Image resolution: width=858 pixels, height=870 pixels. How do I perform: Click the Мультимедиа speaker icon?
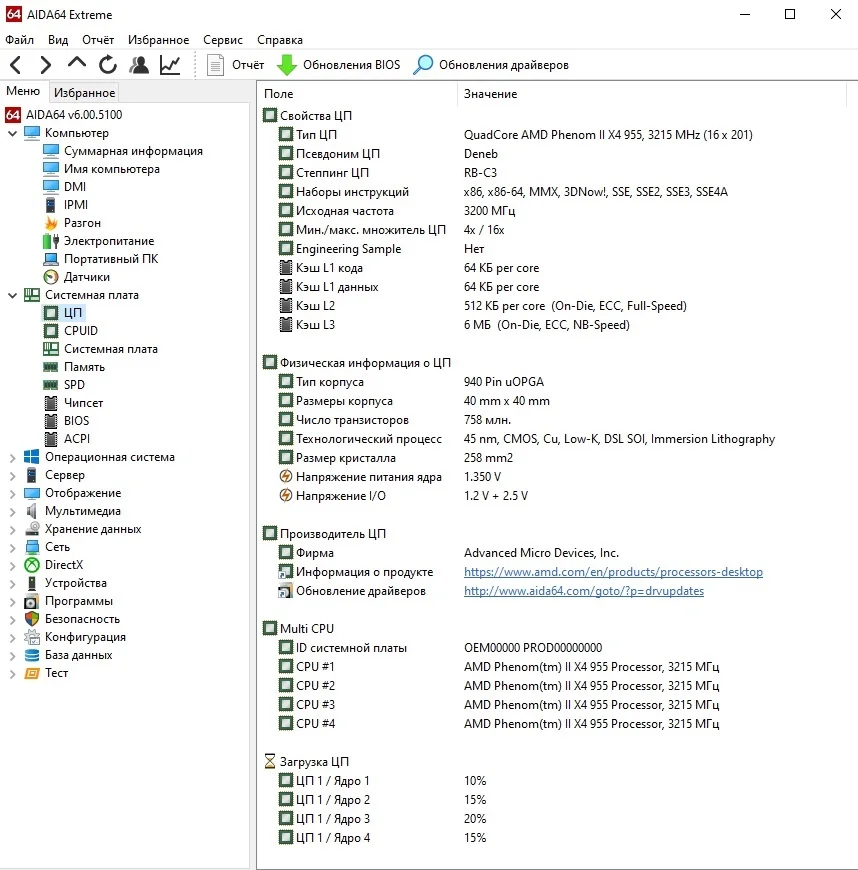[32, 510]
